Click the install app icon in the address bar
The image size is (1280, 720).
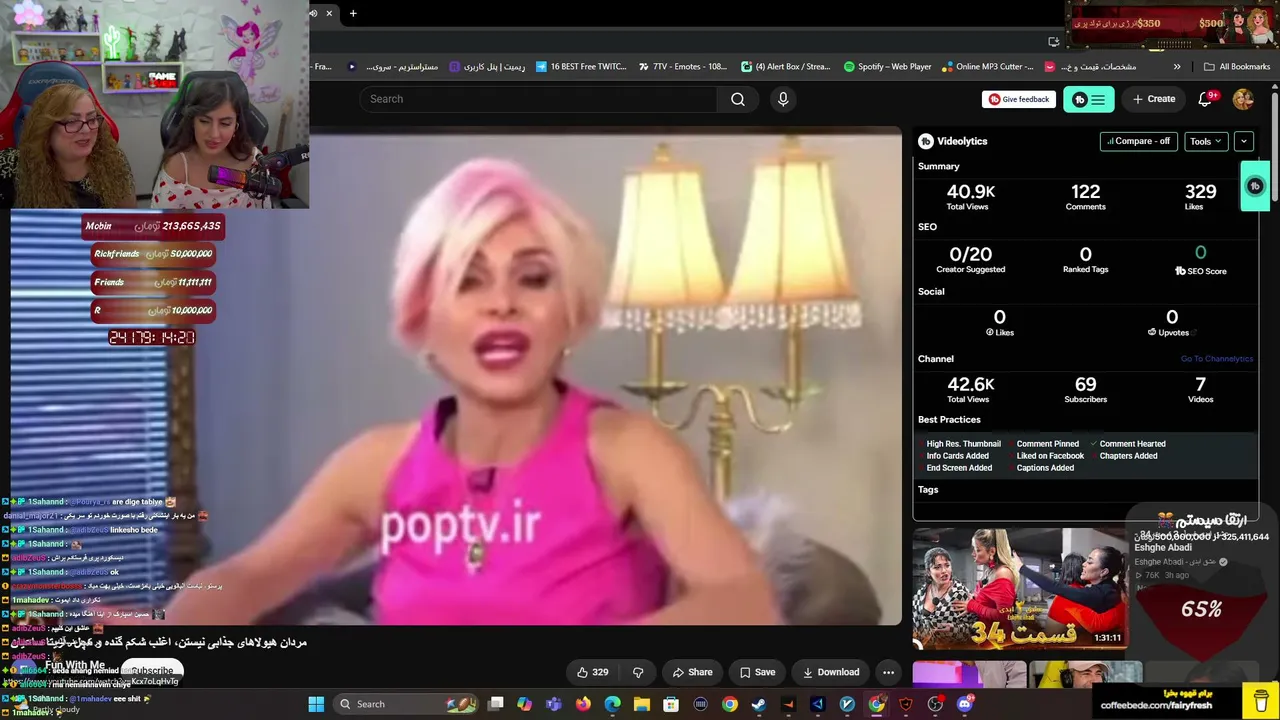click(1053, 41)
